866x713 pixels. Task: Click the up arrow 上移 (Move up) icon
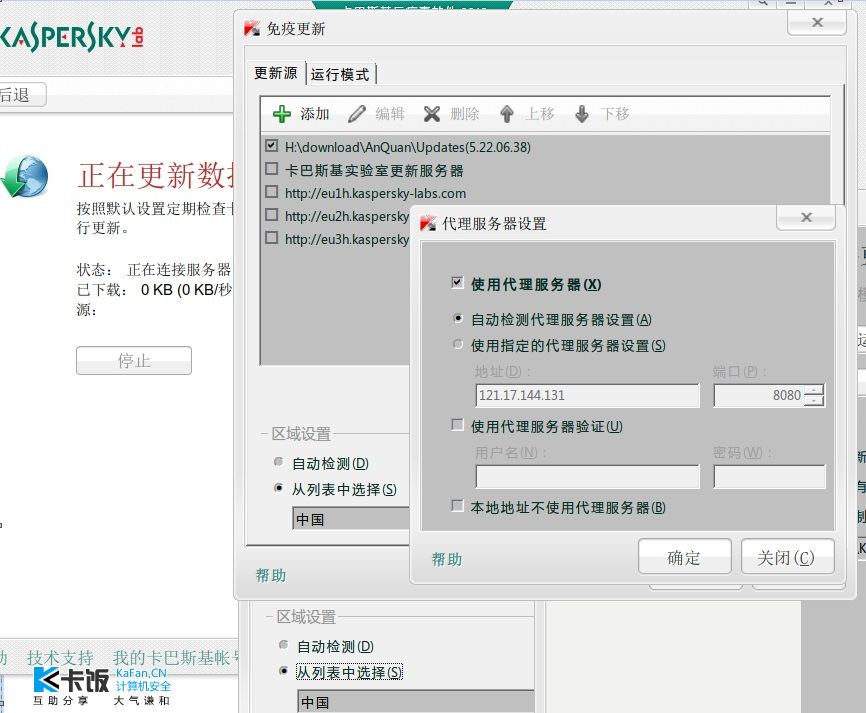506,114
